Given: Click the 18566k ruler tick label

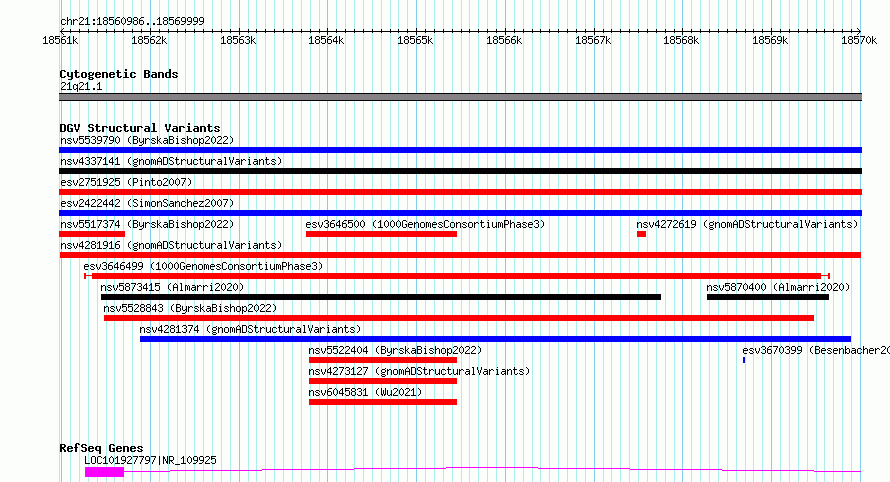Looking at the screenshot, I should coord(504,40).
